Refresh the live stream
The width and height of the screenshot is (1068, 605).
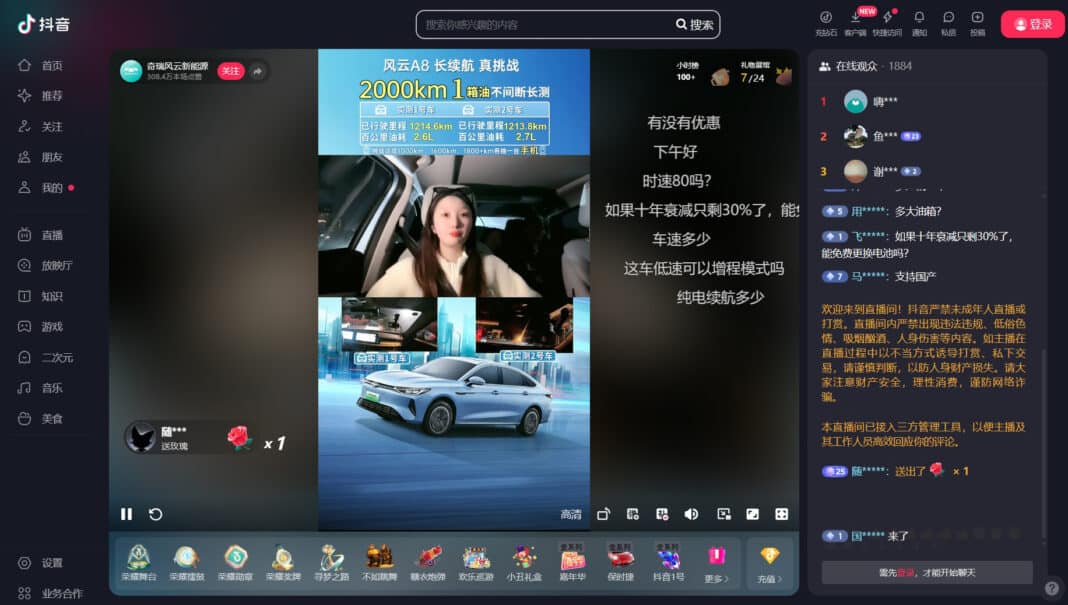(x=155, y=514)
